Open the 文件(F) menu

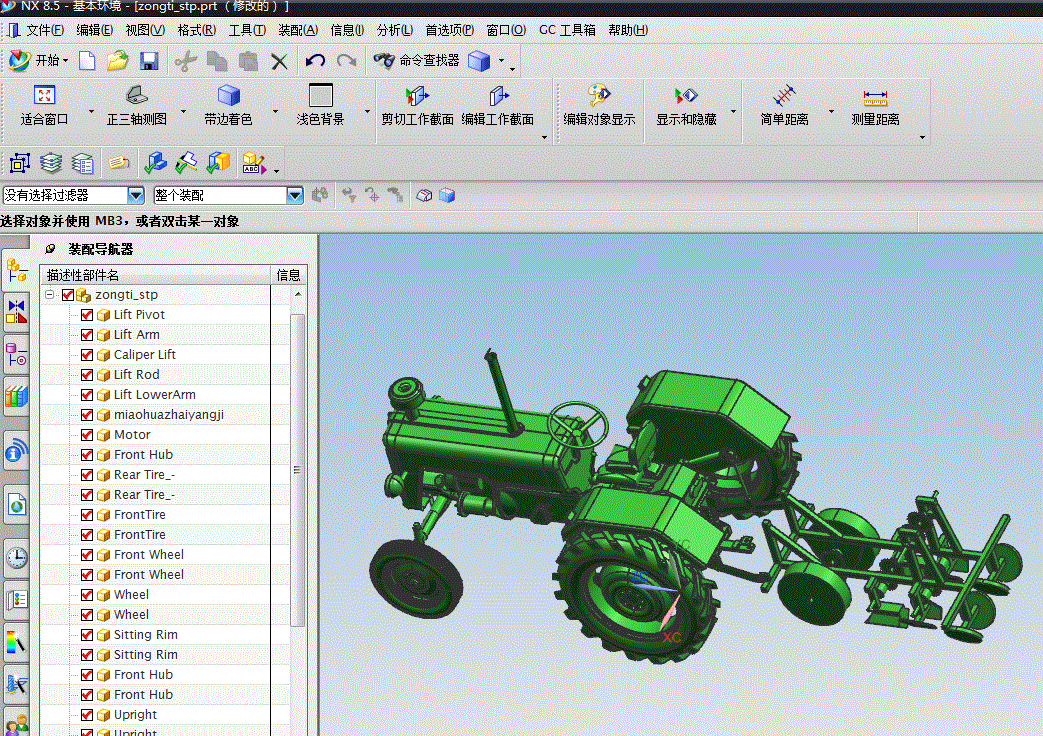(45, 31)
